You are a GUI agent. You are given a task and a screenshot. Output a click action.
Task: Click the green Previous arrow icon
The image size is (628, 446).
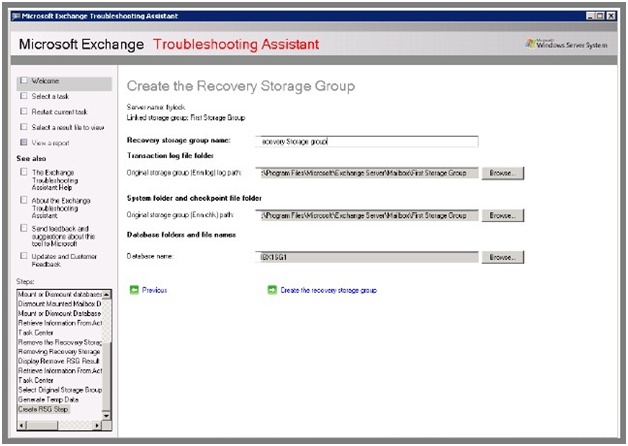point(134,290)
